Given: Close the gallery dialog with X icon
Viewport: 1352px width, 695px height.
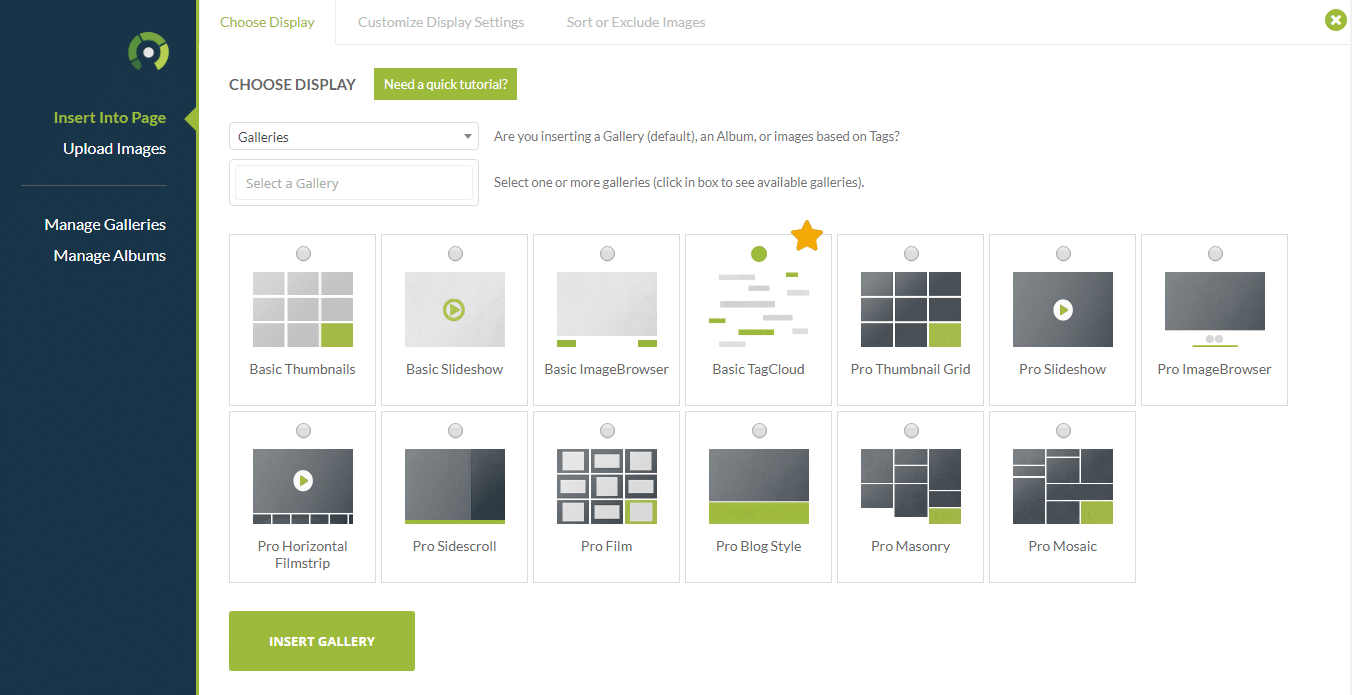Looking at the screenshot, I should (1335, 20).
